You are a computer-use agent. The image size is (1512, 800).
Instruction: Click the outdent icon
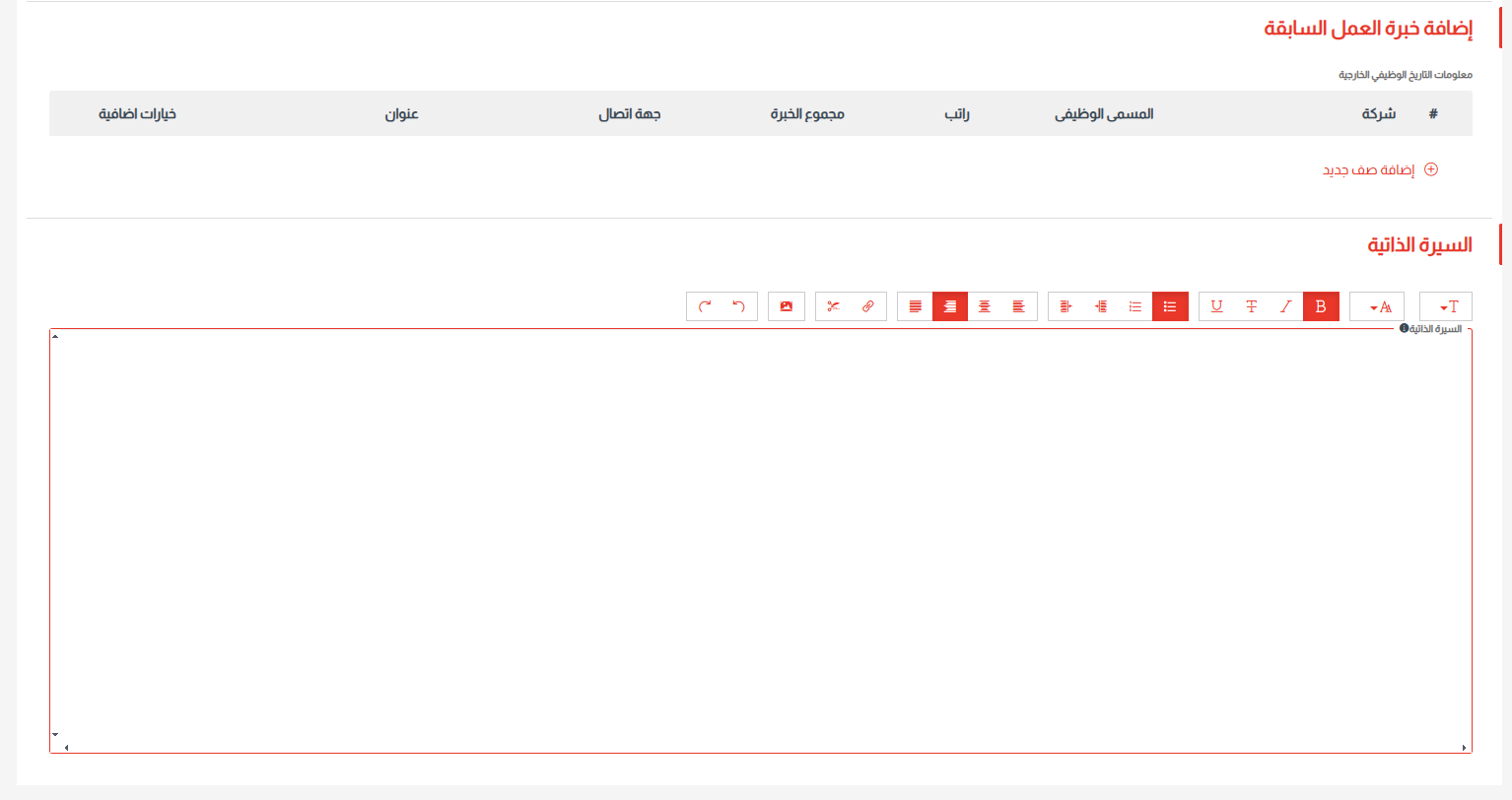(1101, 306)
